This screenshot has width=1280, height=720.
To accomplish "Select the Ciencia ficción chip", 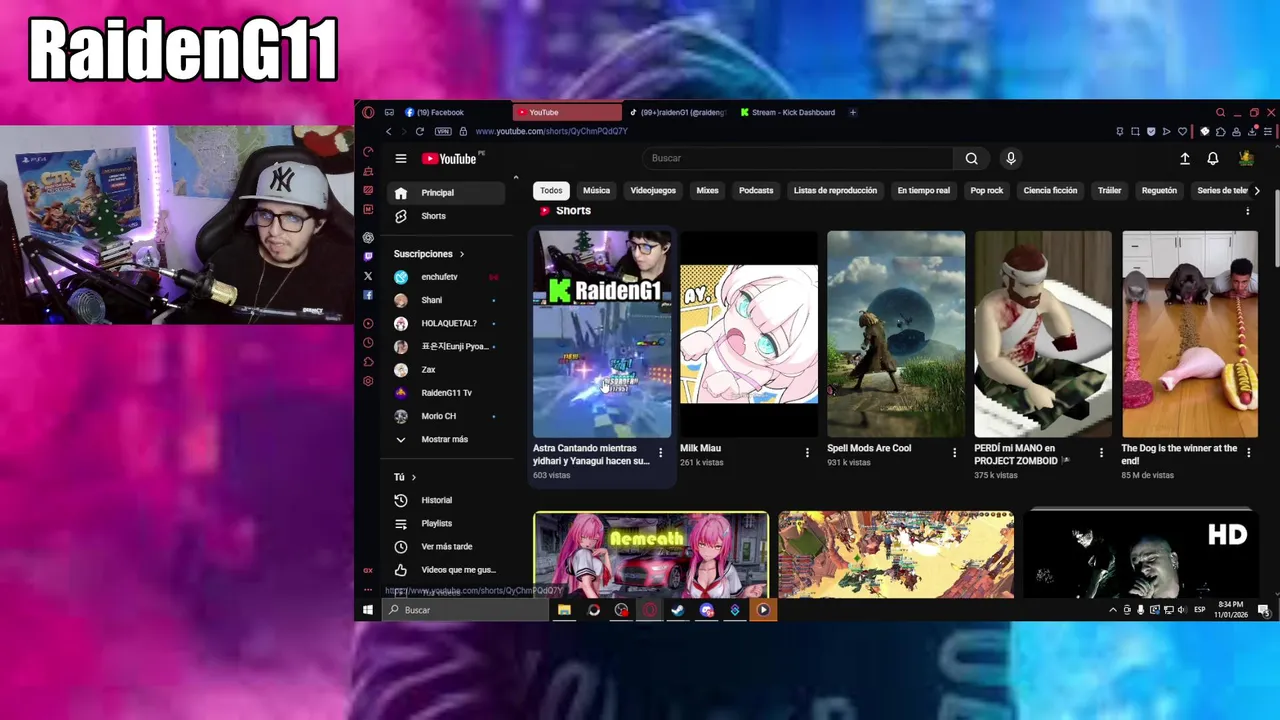I will (x=1050, y=190).
